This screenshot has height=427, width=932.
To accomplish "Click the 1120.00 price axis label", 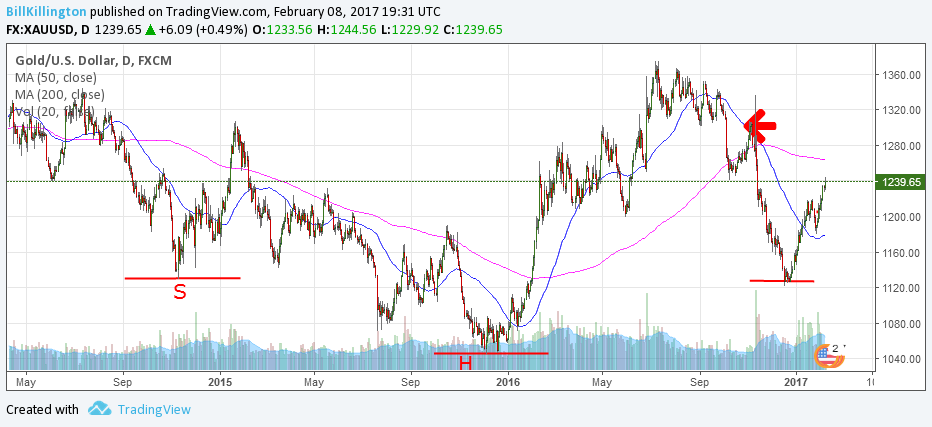I will pos(902,288).
